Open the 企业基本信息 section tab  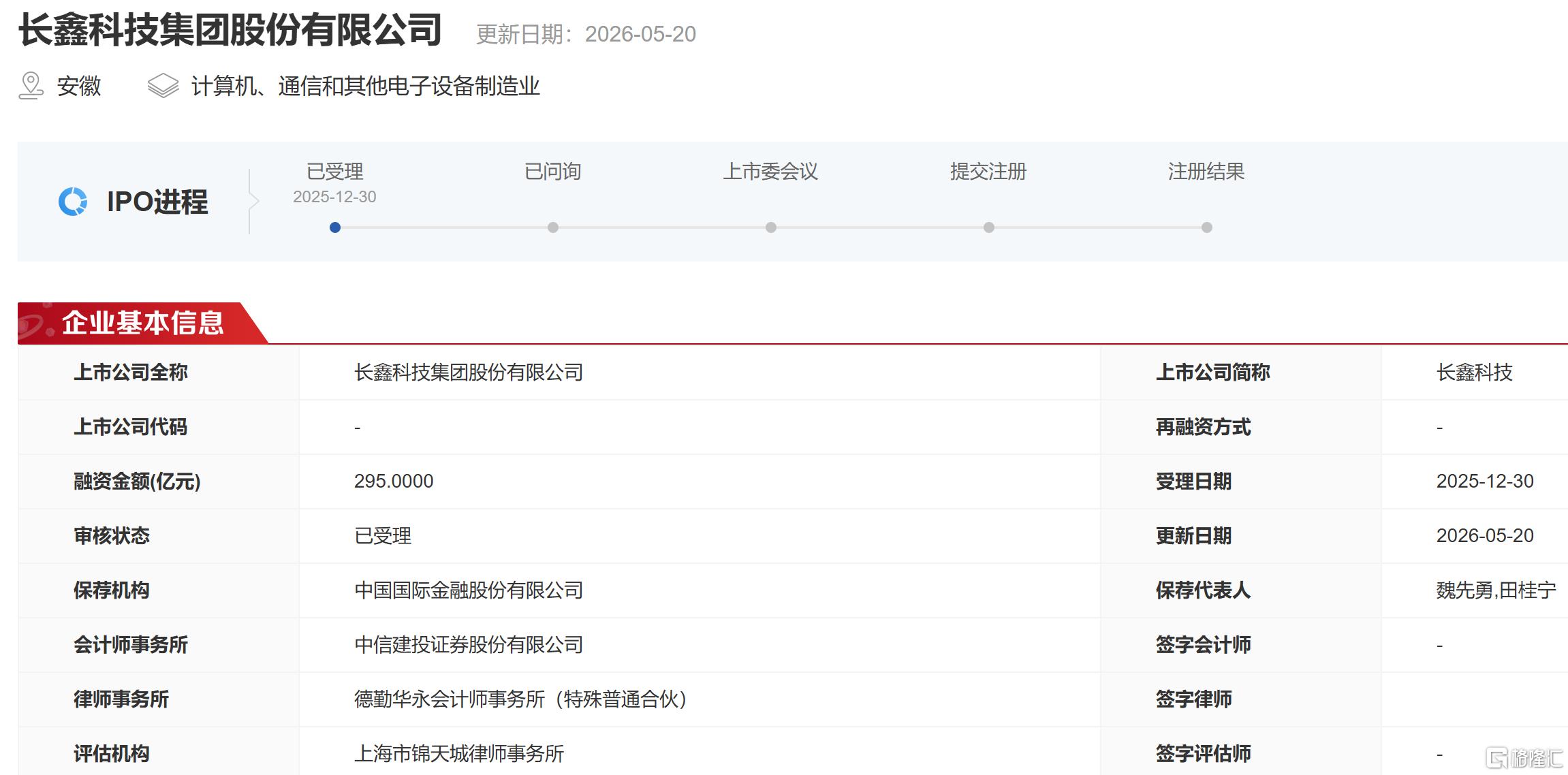click(x=142, y=323)
